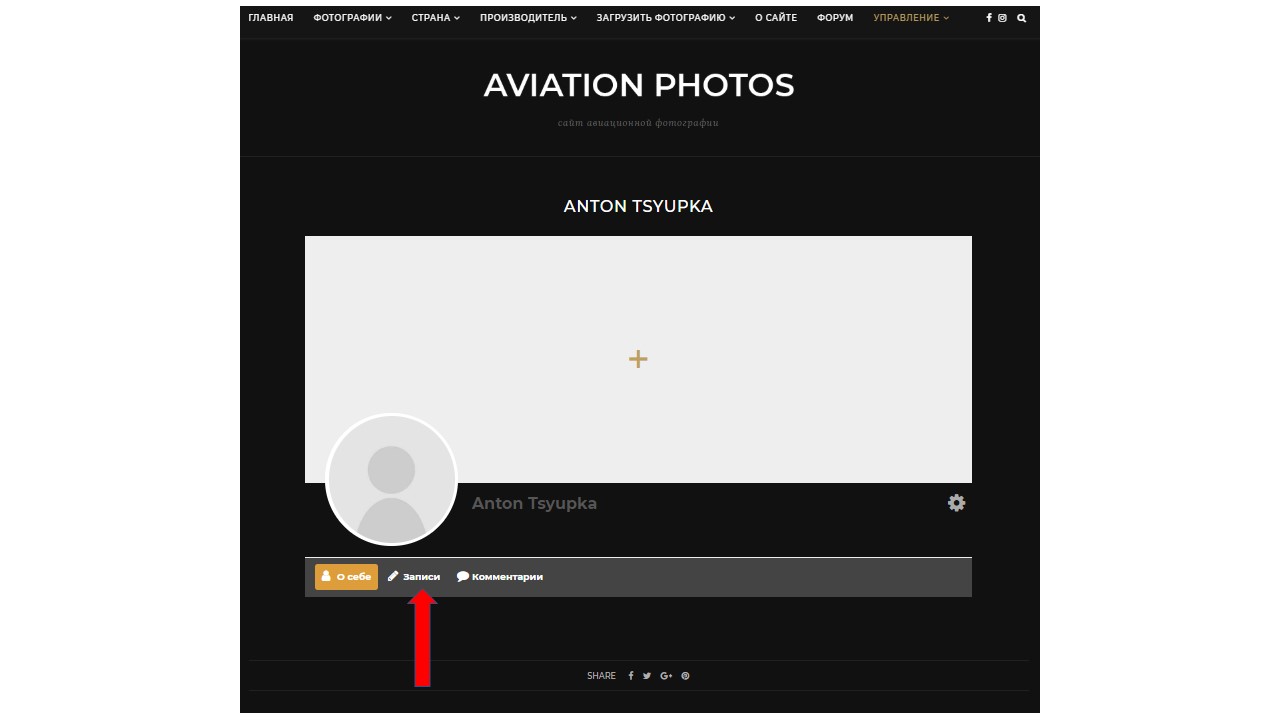Open profile settings gear icon

point(957,503)
